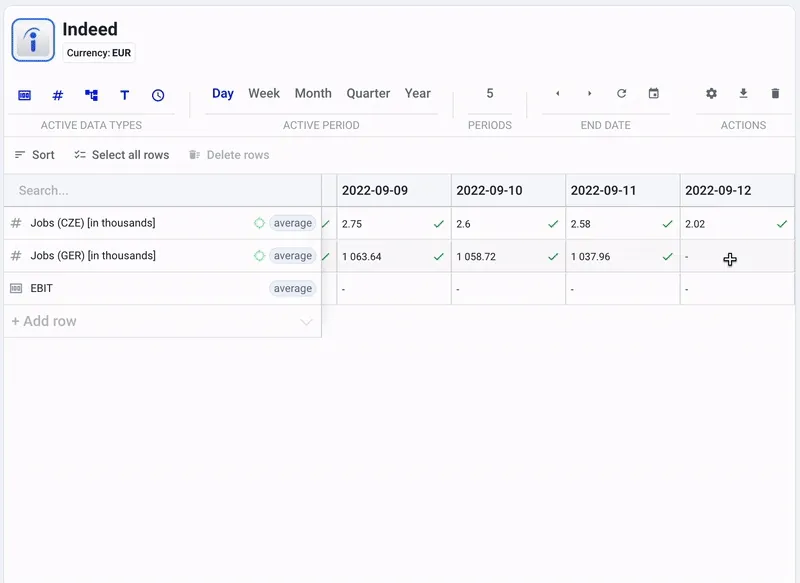This screenshot has height=583, width=800.
Task: Open average dropdown for EBIT
Action: [293, 288]
